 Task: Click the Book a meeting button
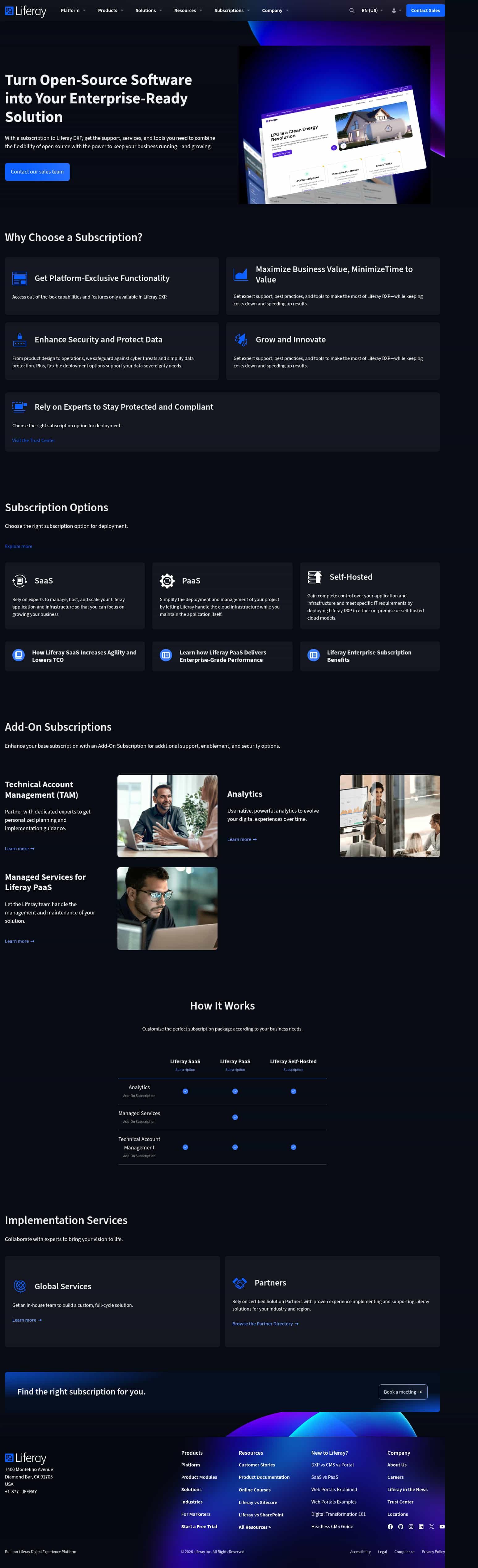[403, 1392]
